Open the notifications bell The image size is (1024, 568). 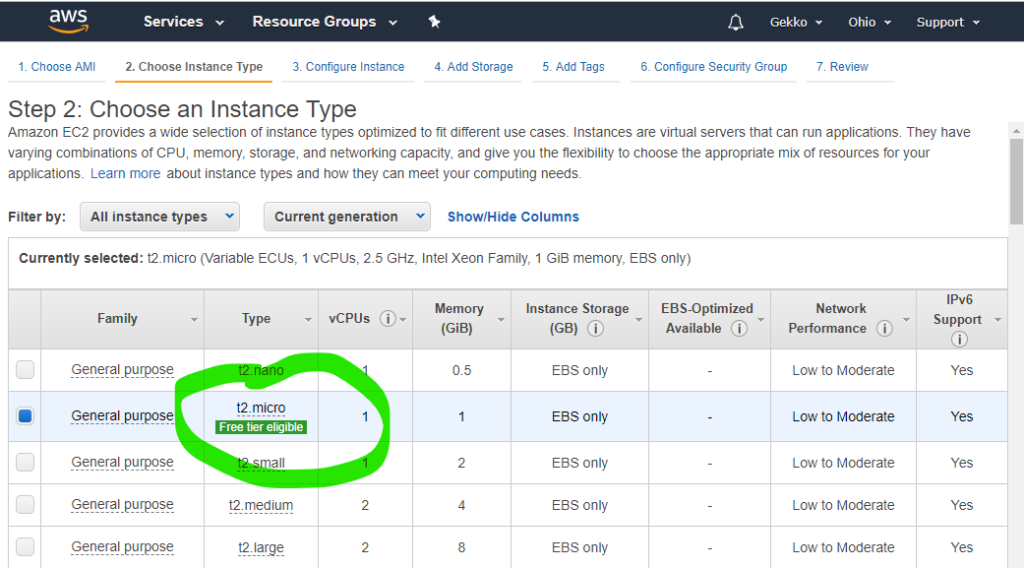[735, 22]
